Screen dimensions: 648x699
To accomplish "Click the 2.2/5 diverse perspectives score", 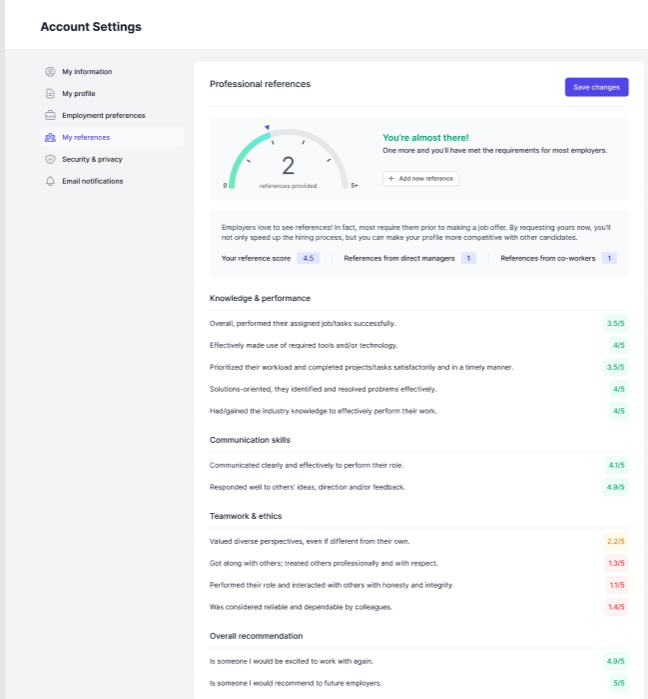I will (x=615, y=541).
